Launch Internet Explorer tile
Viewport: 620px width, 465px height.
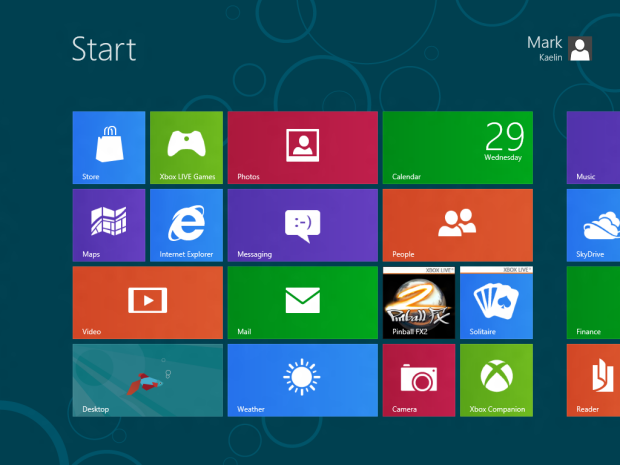(186, 225)
